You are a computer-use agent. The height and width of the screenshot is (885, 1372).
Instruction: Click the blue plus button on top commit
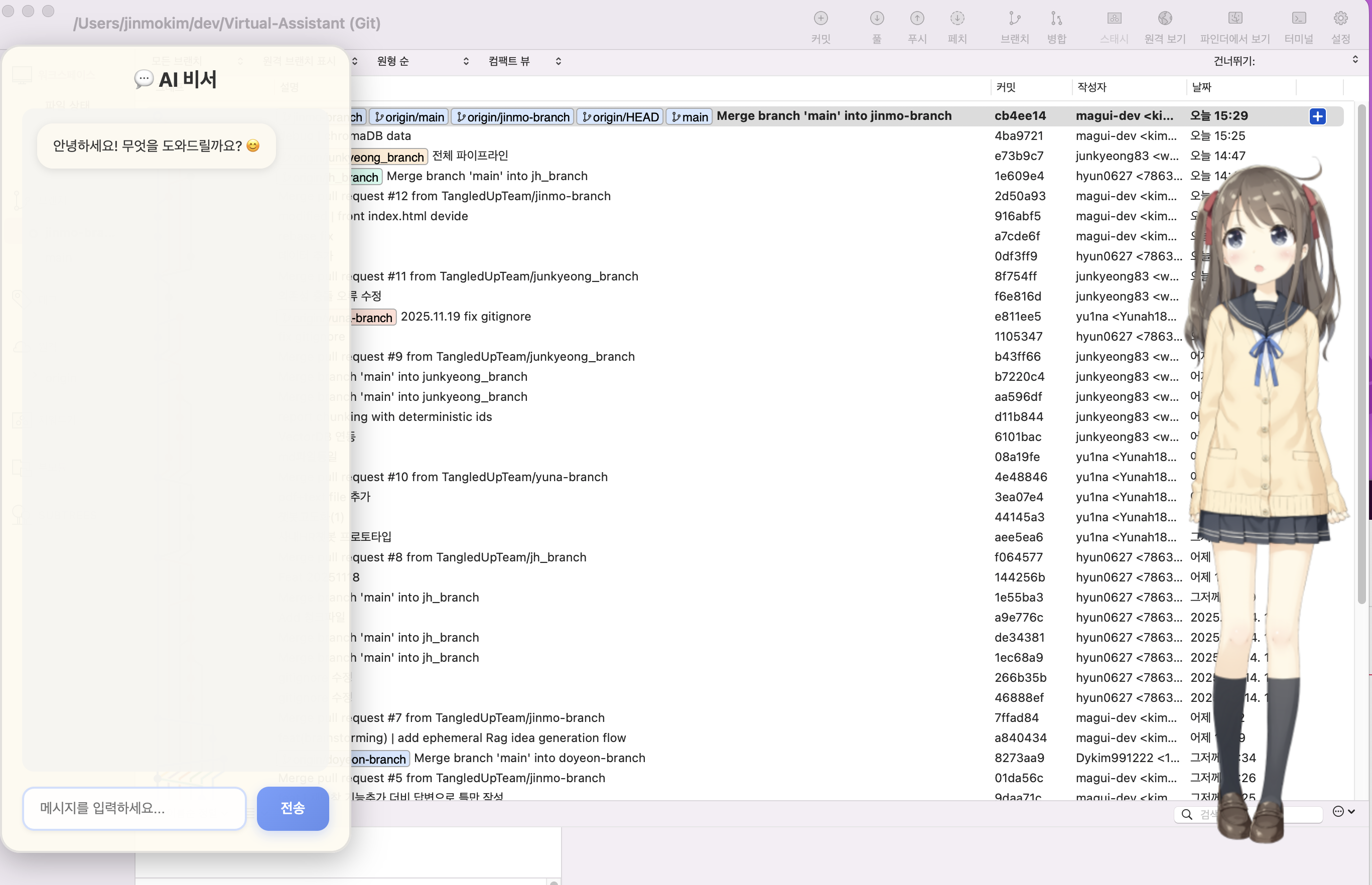(1317, 116)
